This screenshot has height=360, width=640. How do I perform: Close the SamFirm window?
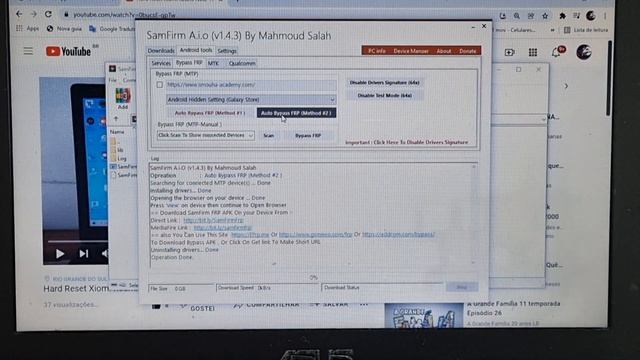click(x=484, y=26)
